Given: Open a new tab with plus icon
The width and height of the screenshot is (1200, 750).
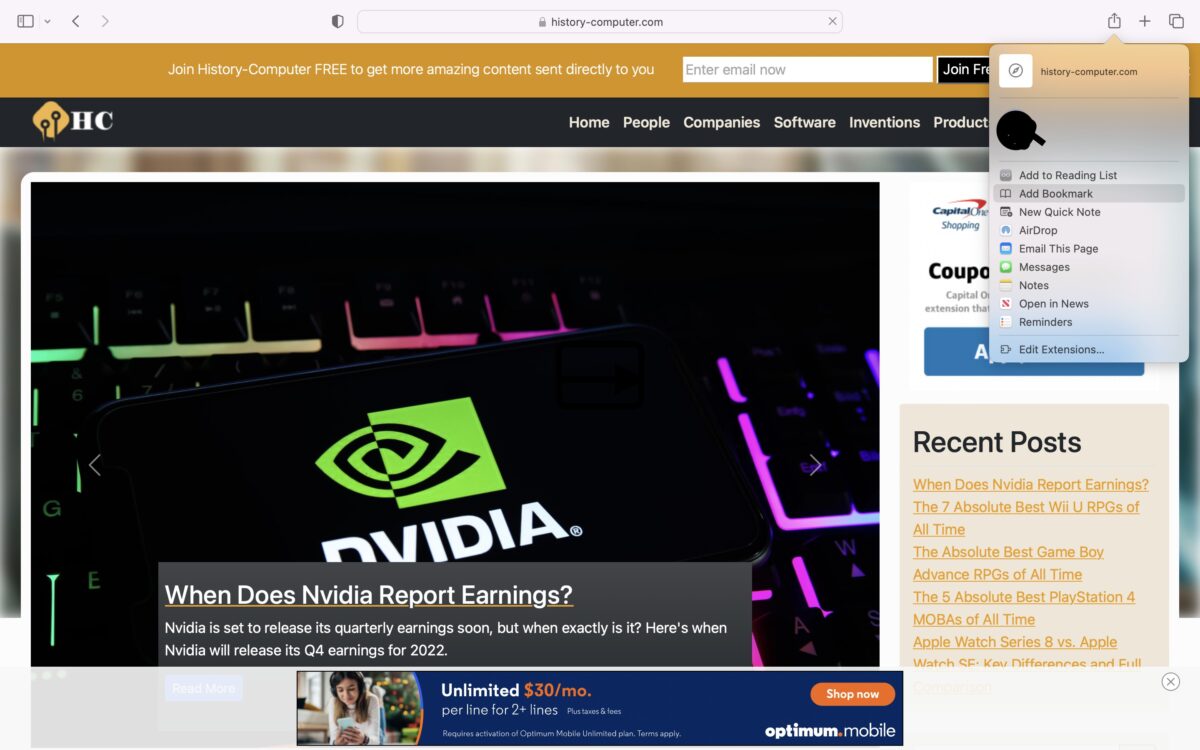Looking at the screenshot, I should tap(1145, 21).
